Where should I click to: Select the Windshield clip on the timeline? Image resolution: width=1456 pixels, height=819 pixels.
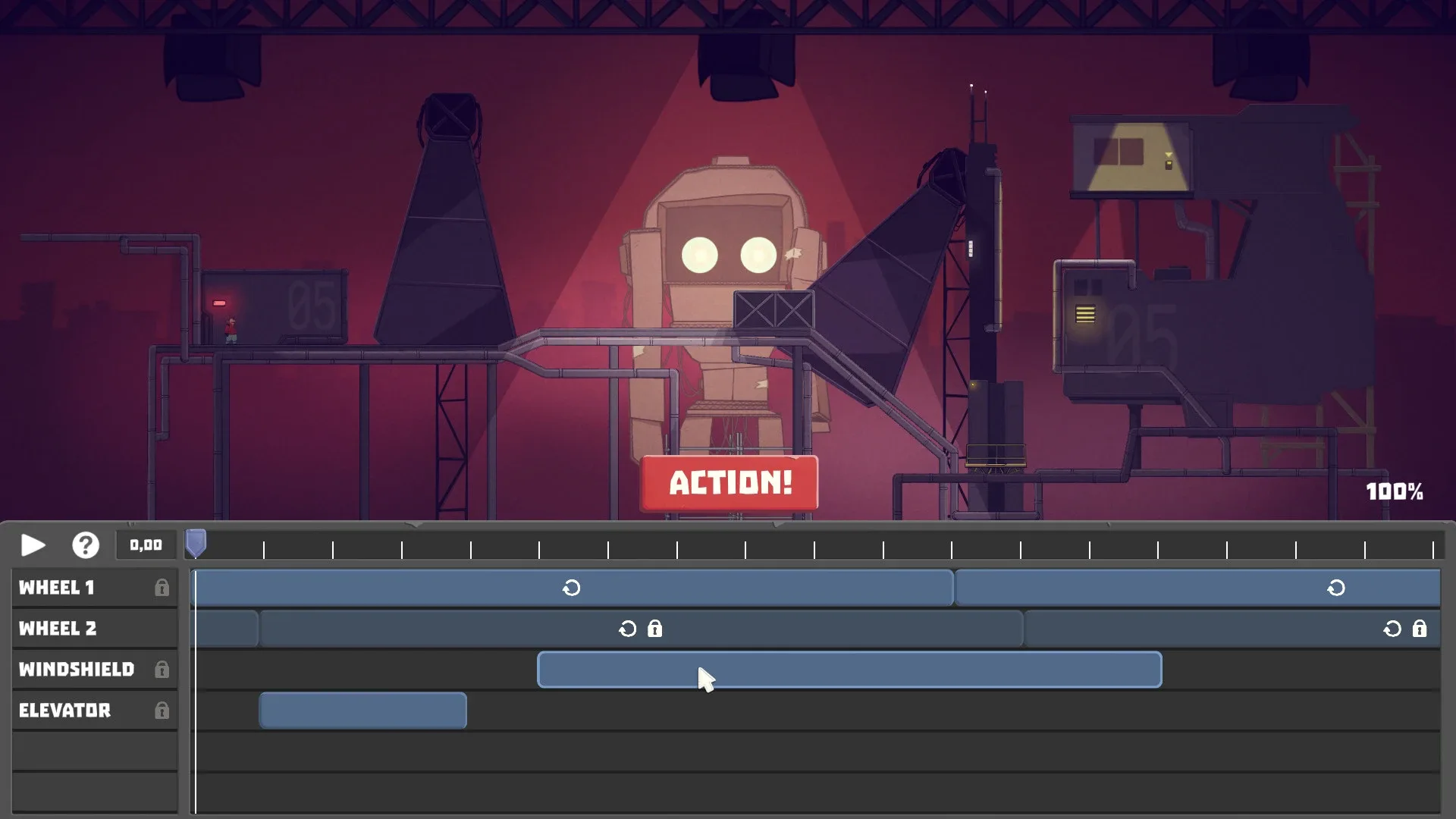pos(849,670)
